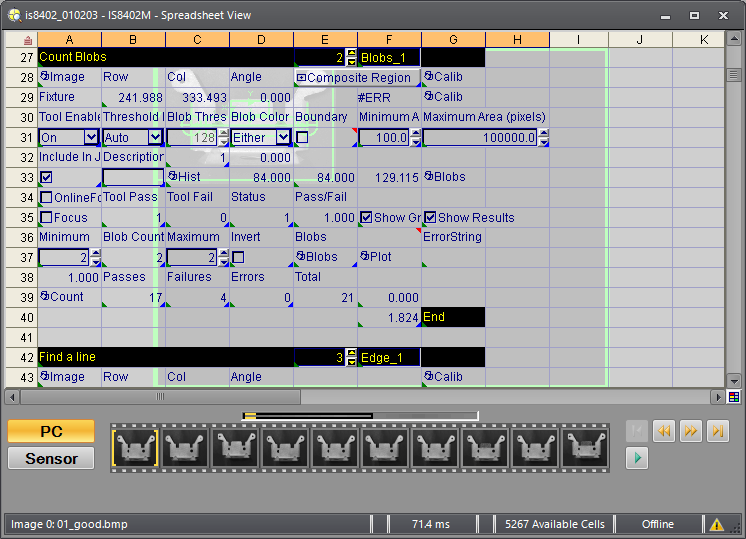Viewport: 746px width, 539px height.
Task: Enable the Boundary checkbox
Action: tap(302, 137)
